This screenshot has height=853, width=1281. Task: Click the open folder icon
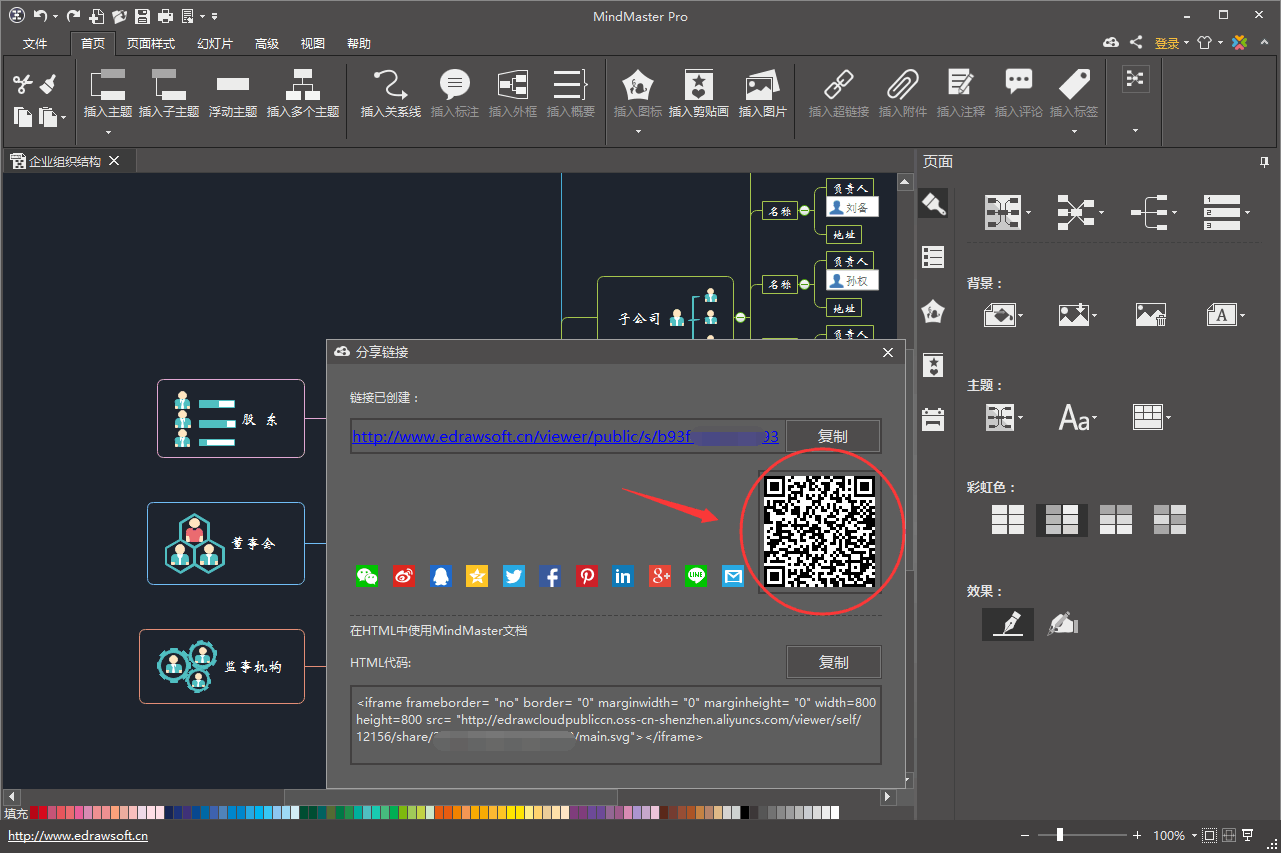point(119,16)
